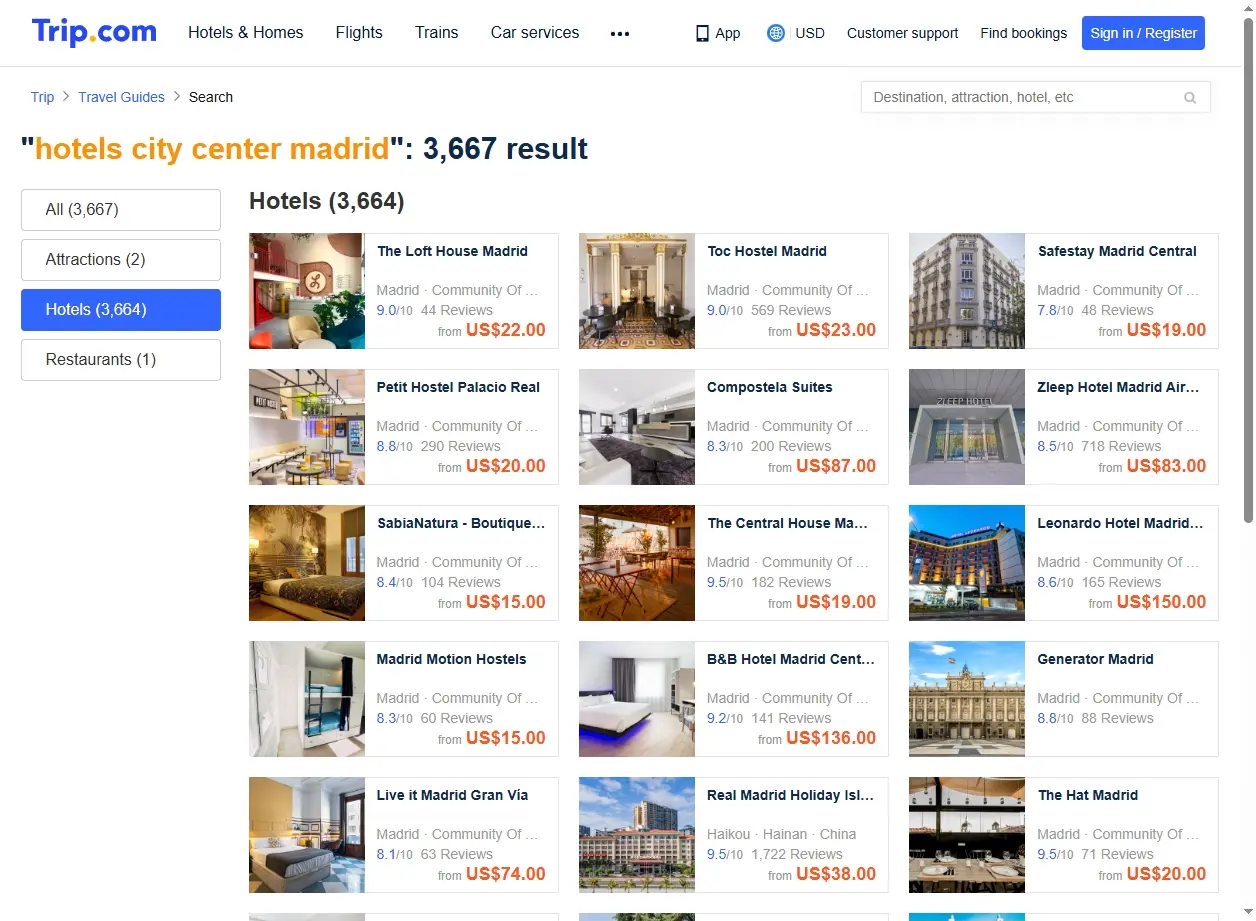Click 1,722 Reviews text
Screen dimensions: 1256x921
point(797,854)
